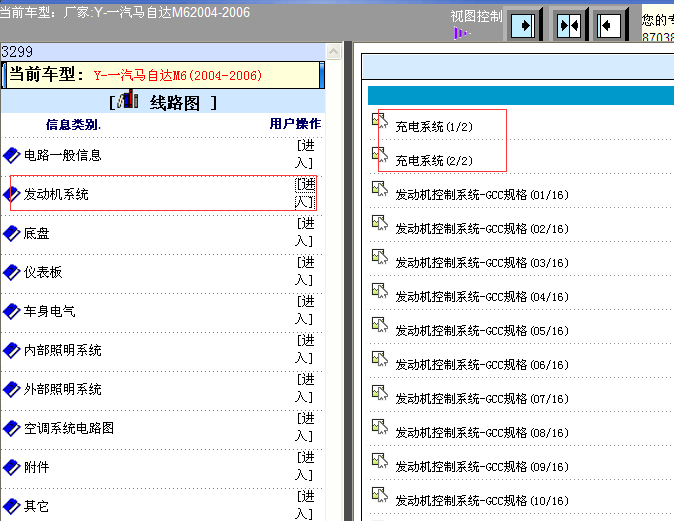Screen dimensions: 674x521
Task: Click the book icon beside 发动机系统
Action: click(12, 194)
